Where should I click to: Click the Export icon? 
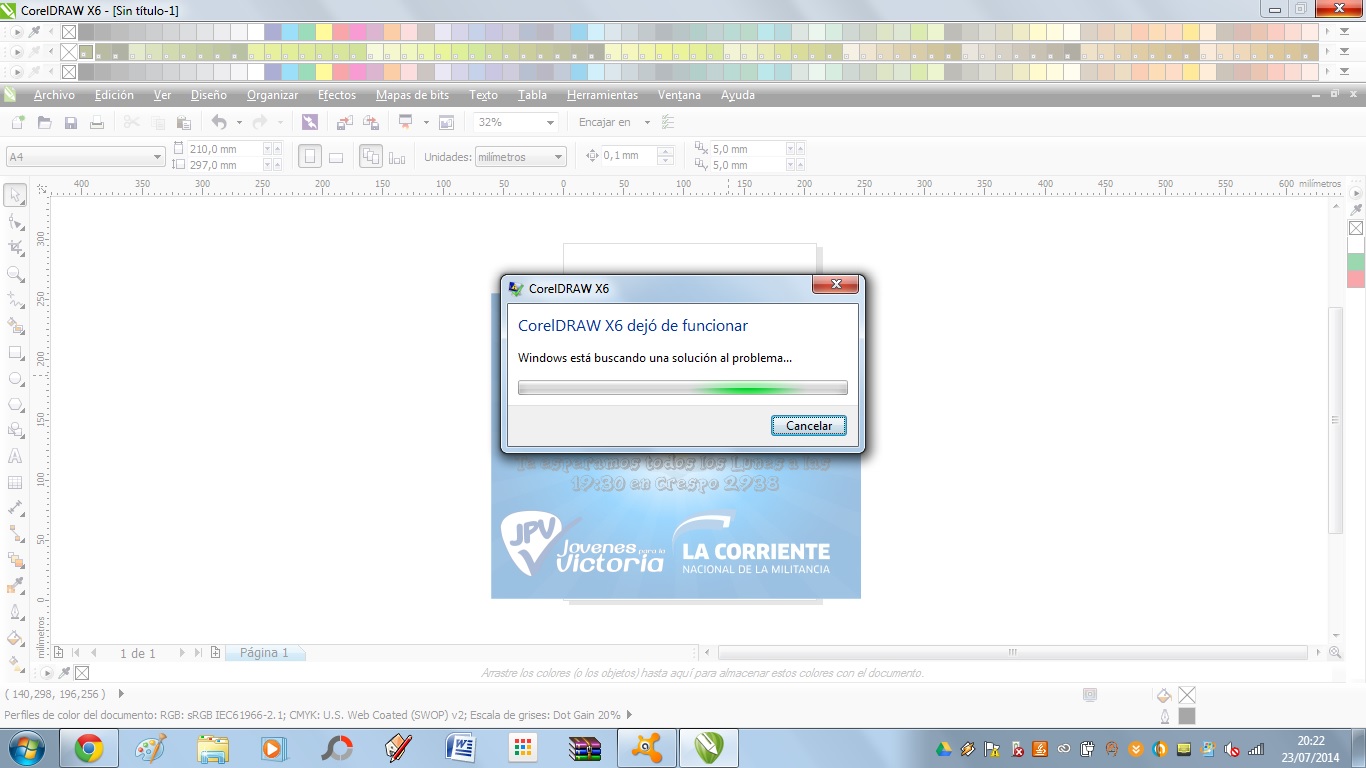pos(371,122)
